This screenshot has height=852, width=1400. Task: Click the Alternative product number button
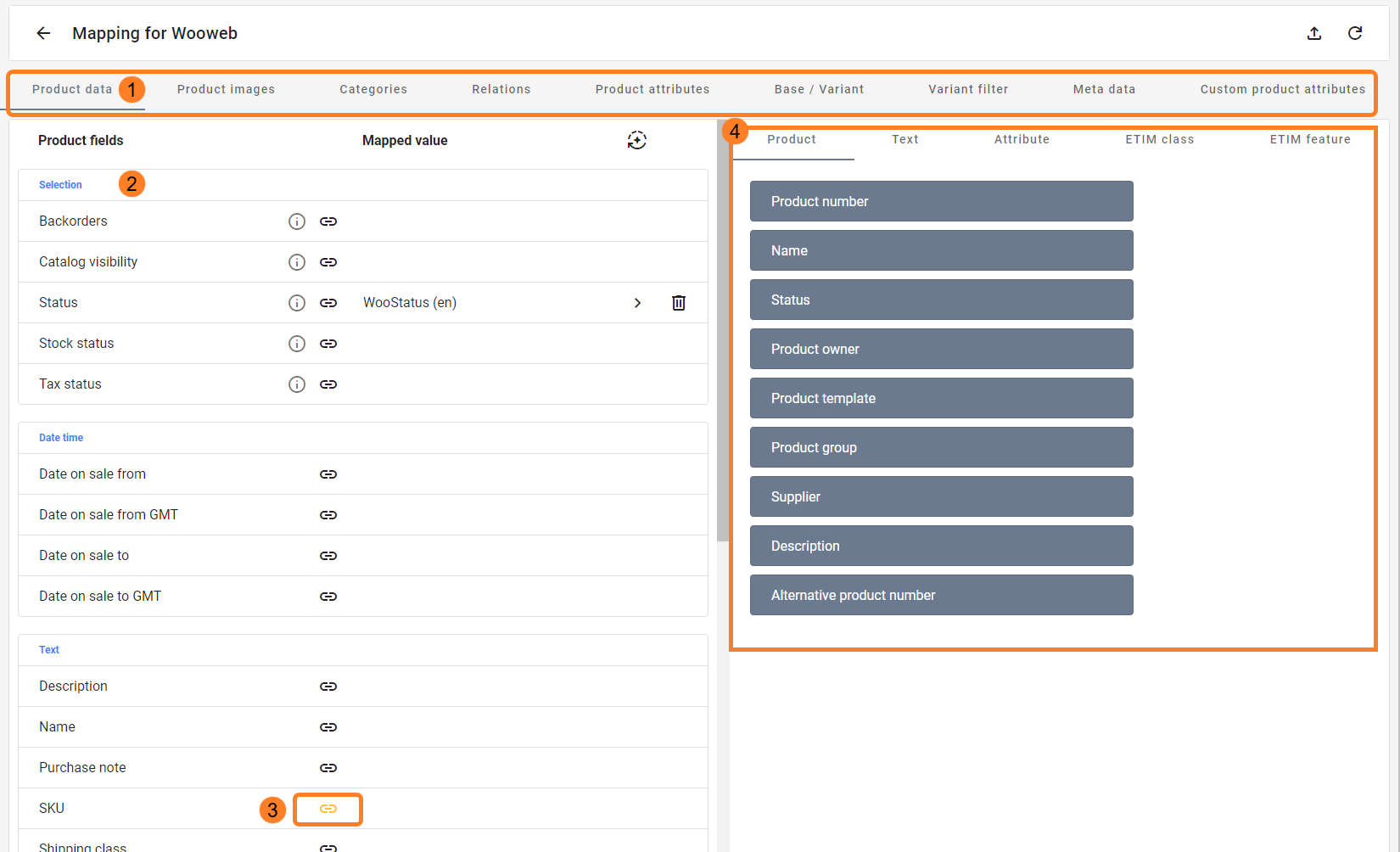tap(942, 595)
